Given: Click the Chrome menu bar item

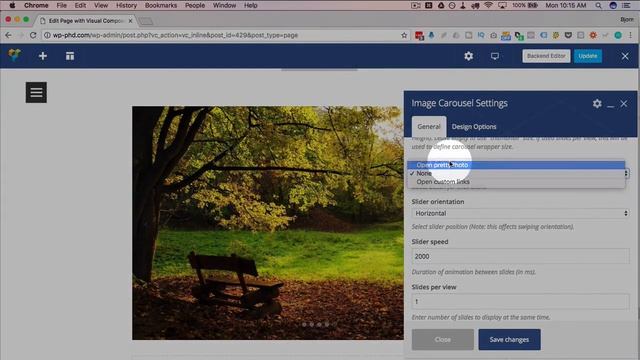Looking at the screenshot, I should click(x=36, y=5).
